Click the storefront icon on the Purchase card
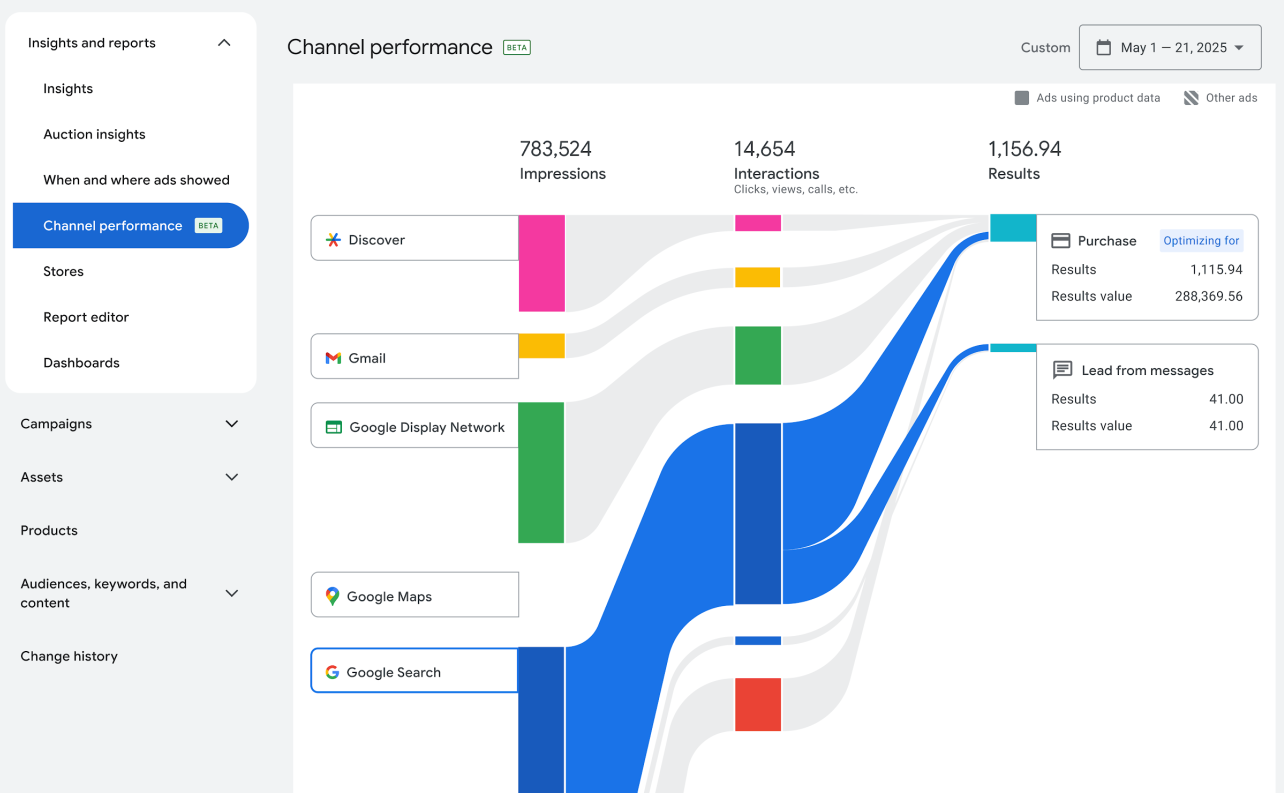This screenshot has width=1284, height=793. [1060, 240]
